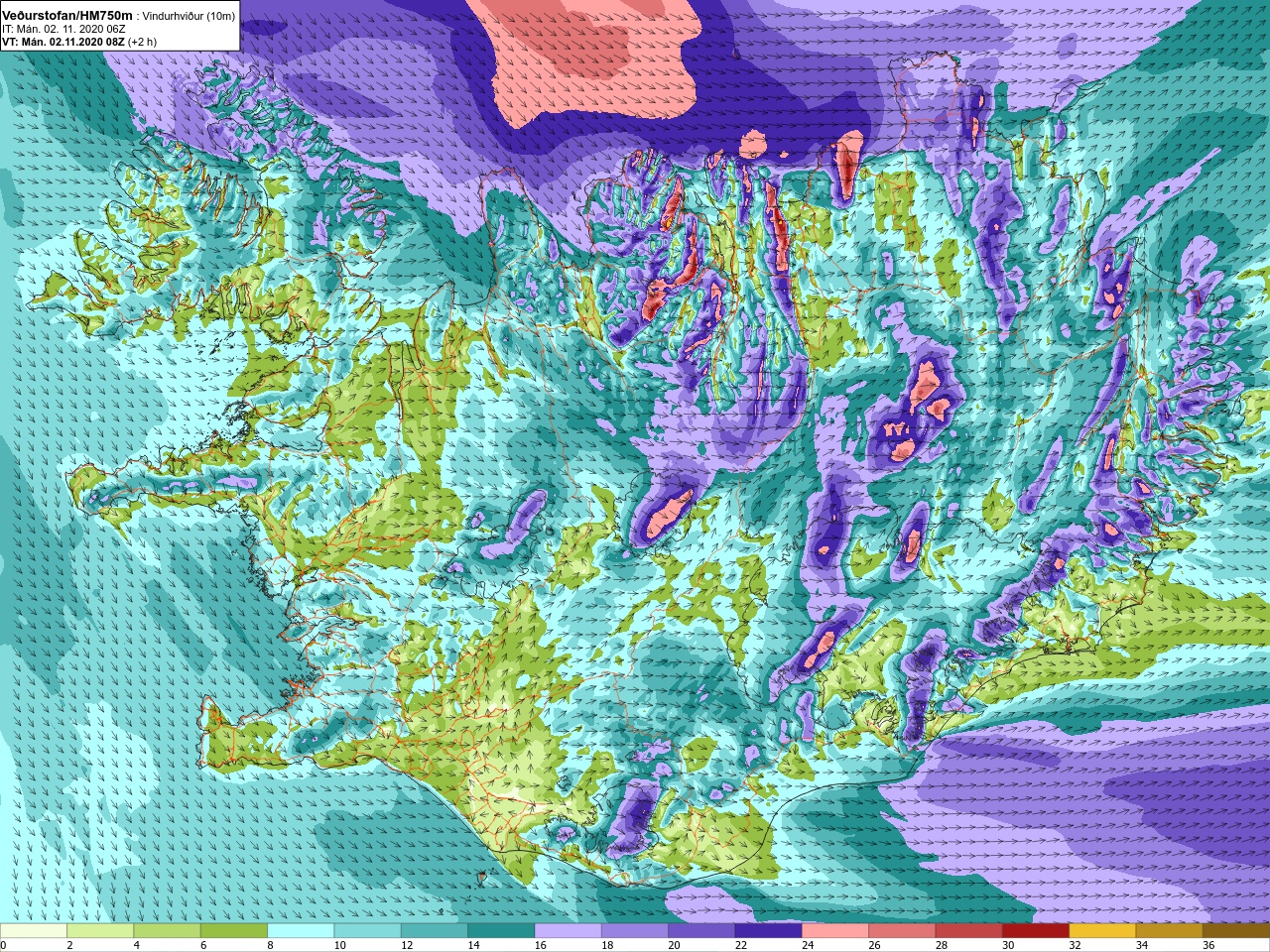
Task: Click the brown legend swatch above 36
Action: [x=1236, y=931]
